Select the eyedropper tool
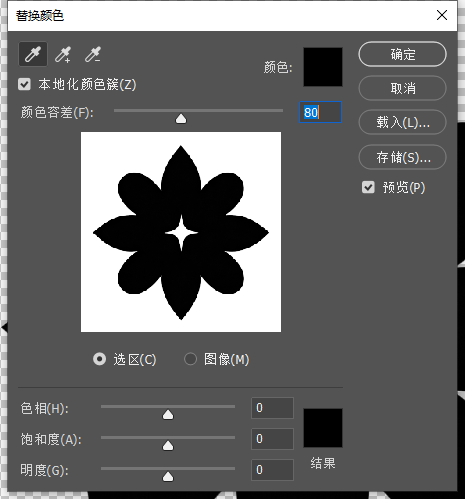This screenshot has height=499, width=465. (x=33, y=54)
